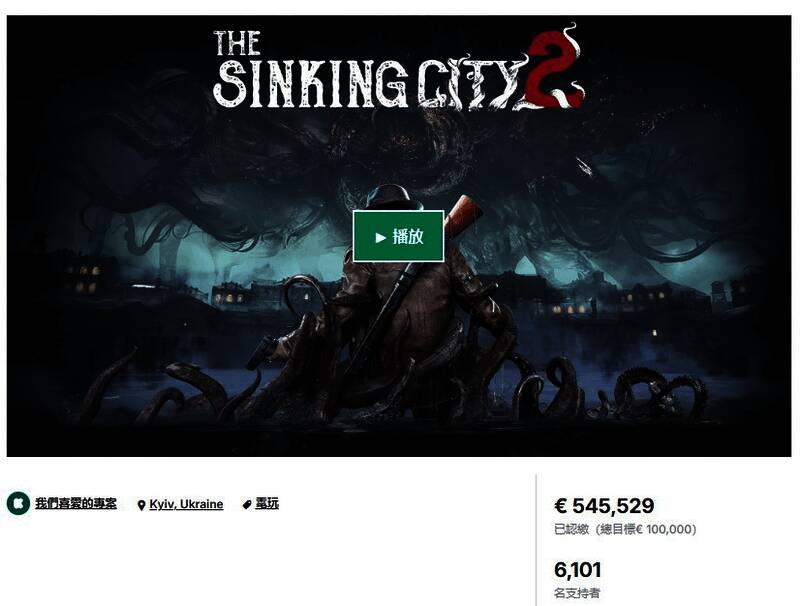Click the white play triangle icon

pyautogui.click(x=381, y=237)
